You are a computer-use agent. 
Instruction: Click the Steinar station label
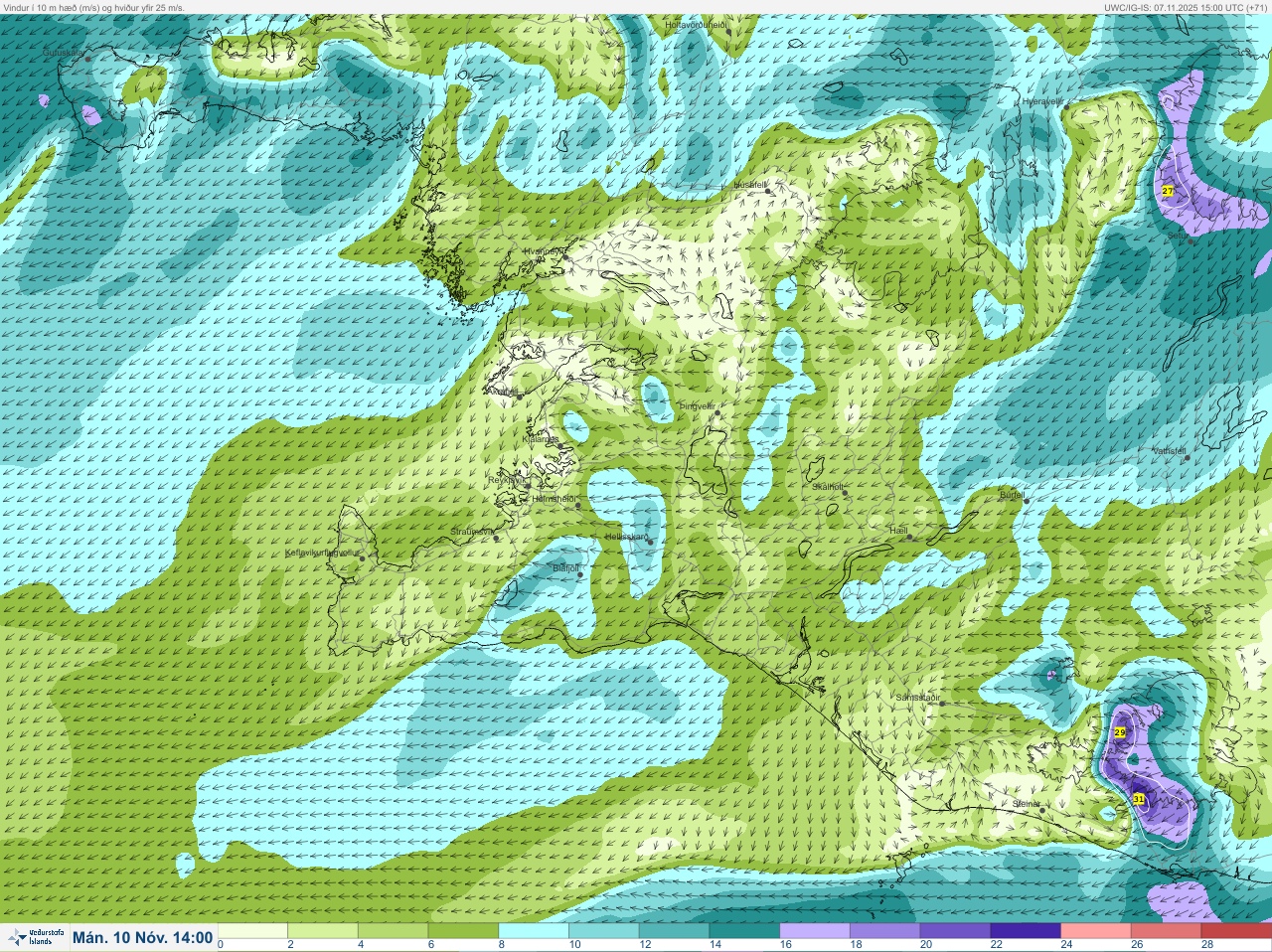(x=1027, y=803)
